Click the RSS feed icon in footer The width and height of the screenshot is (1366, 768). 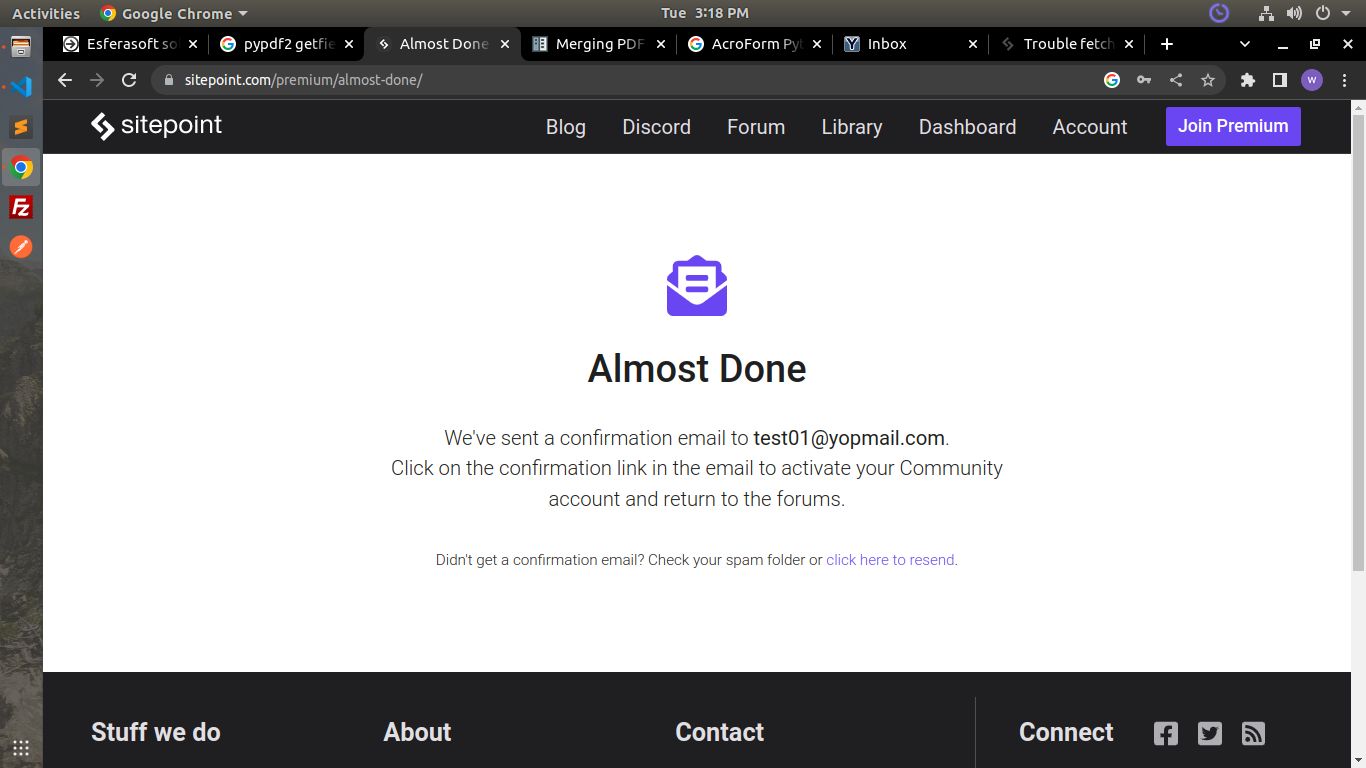tap(1253, 733)
